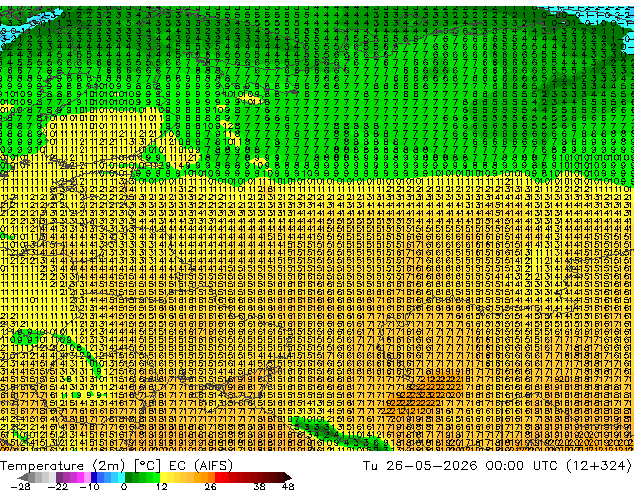The width and height of the screenshot is (634, 490).
Task: Click the purple segment of the color scale
Action: point(73,477)
